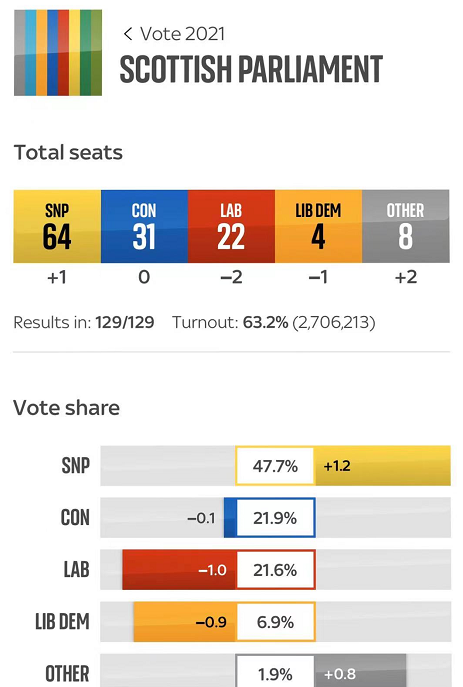The image size is (463, 687).
Task: Select the CON 31 seats tile
Action: [144, 226]
